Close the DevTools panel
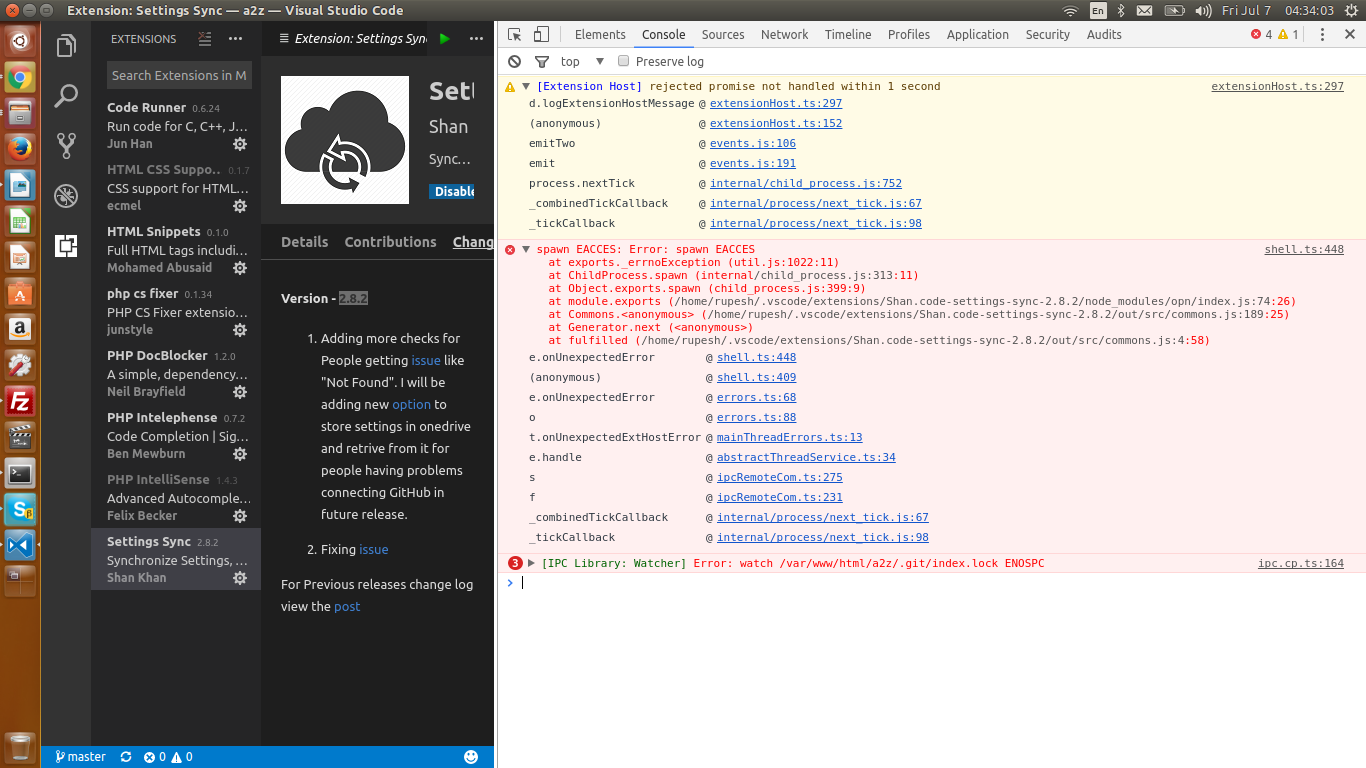 tap(1349, 34)
